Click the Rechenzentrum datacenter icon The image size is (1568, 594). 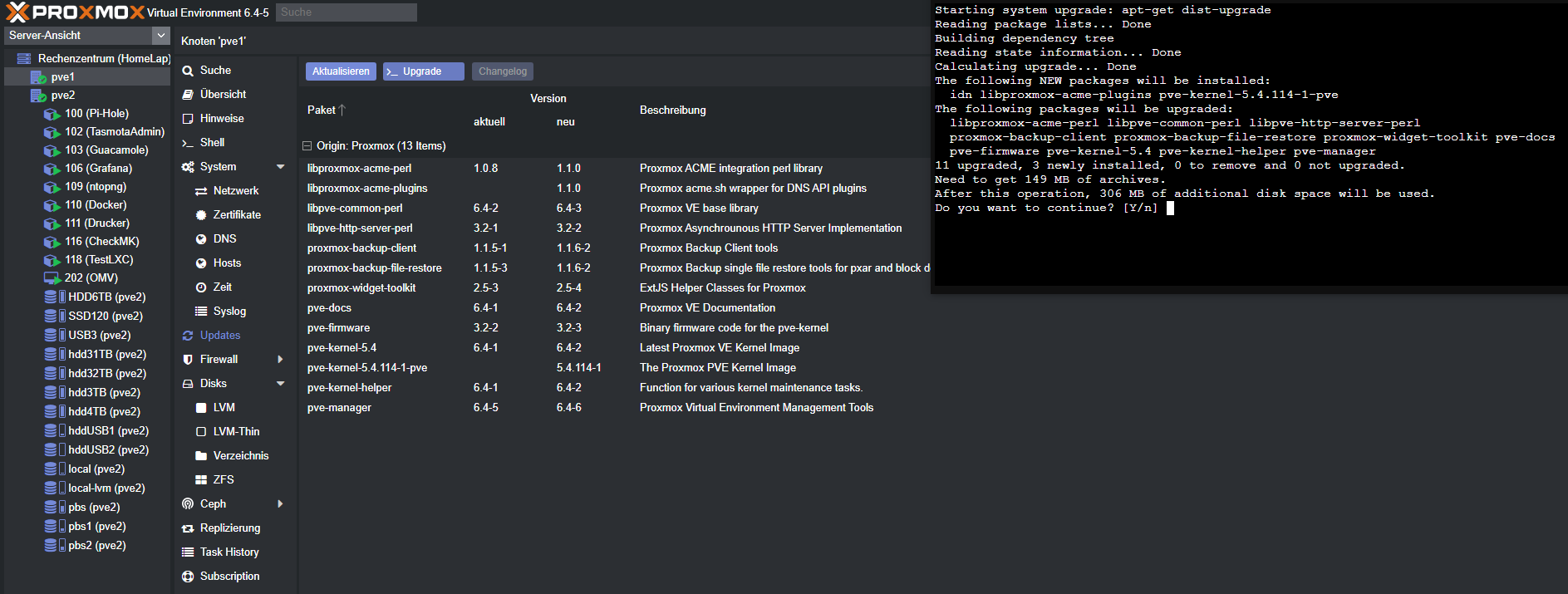pos(24,58)
